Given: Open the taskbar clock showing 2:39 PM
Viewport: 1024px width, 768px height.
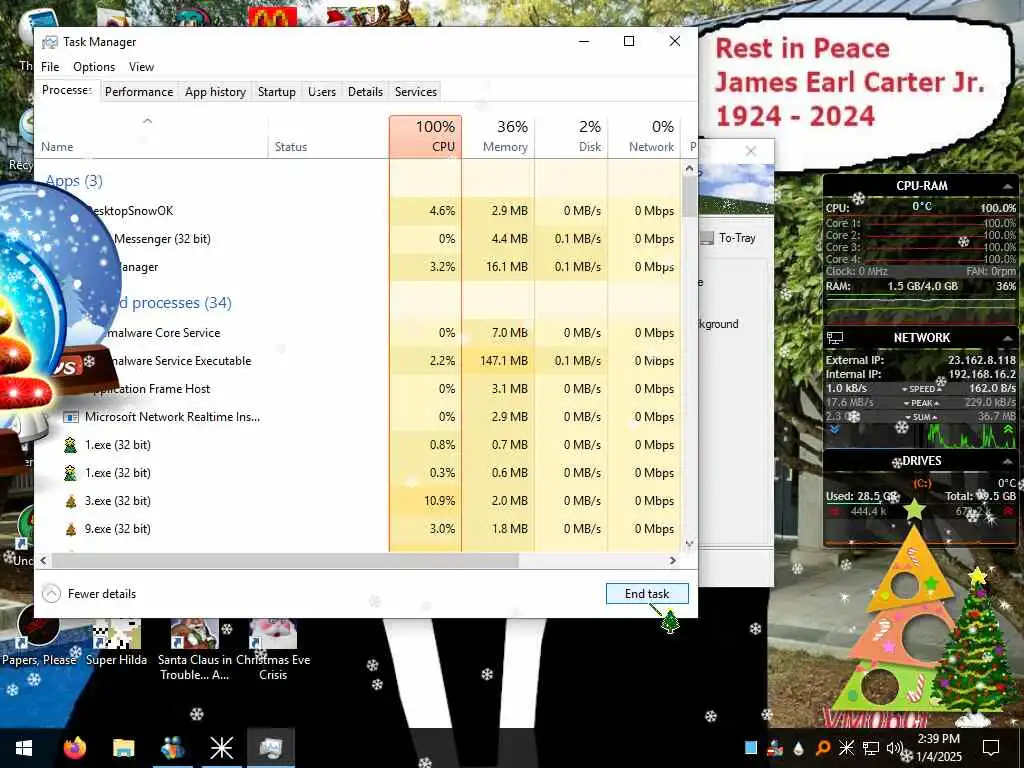Looking at the screenshot, I should 939,748.
